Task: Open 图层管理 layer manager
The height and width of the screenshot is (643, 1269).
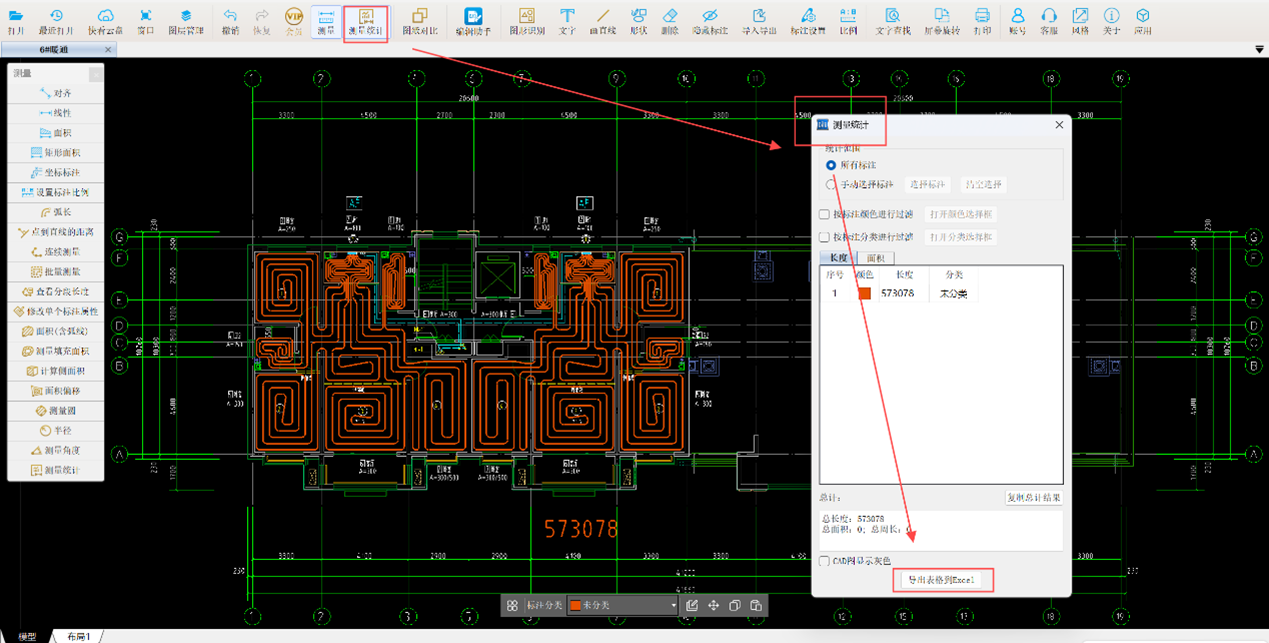Action: tap(186, 21)
